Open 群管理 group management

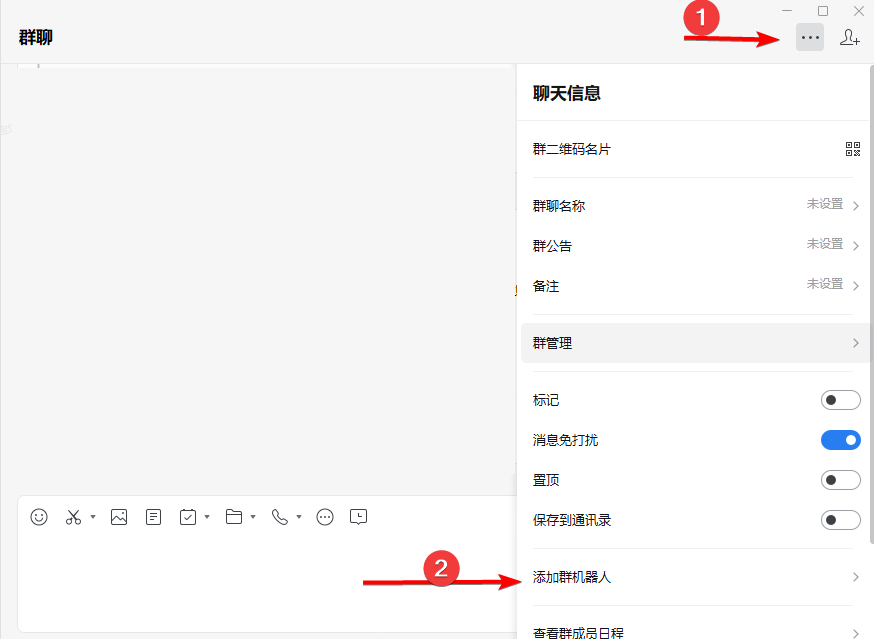coord(693,343)
